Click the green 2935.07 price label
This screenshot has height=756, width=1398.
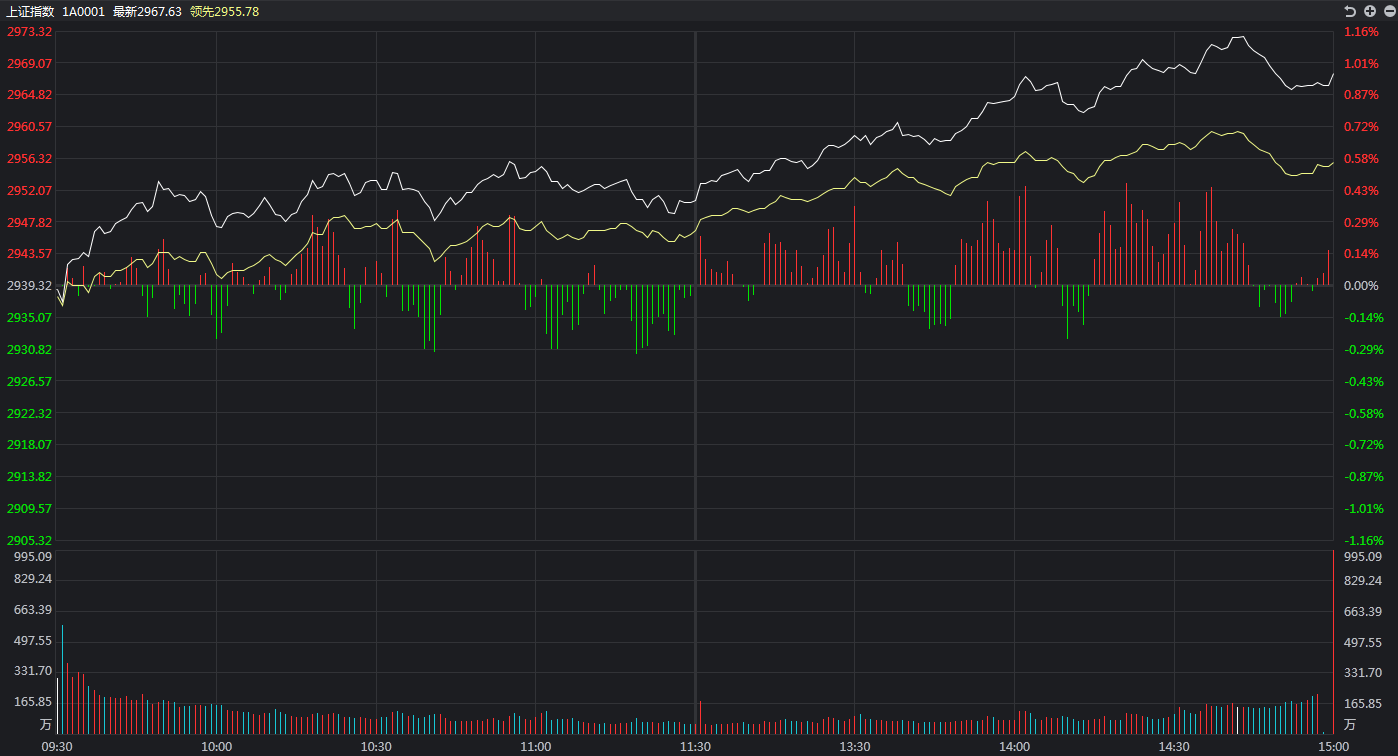(30, 317)
